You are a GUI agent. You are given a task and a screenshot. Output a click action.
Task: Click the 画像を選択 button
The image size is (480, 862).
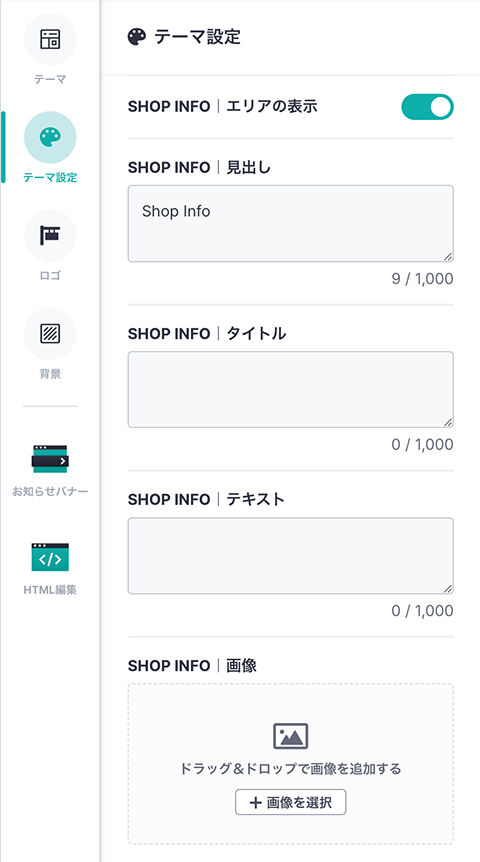pos(291,803)
